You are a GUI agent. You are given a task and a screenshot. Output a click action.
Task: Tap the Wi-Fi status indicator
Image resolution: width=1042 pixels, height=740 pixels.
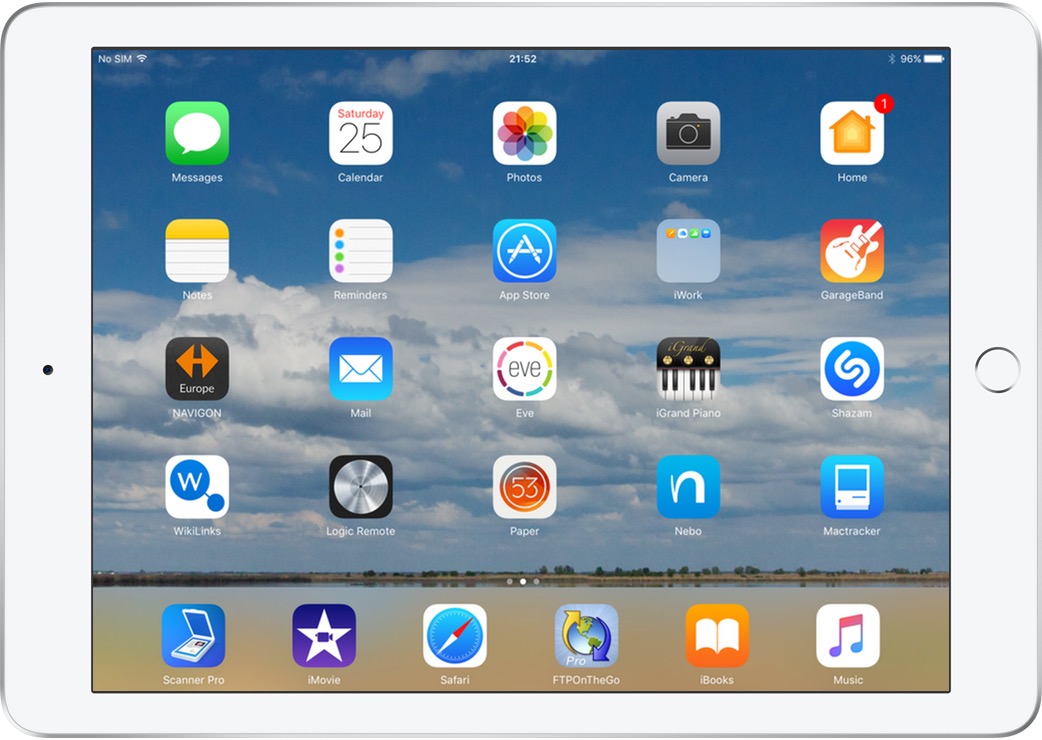click(x=142, y=58)
